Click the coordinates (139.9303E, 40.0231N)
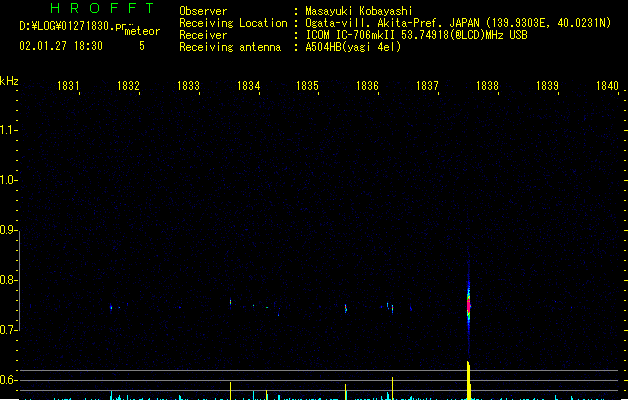The height and width of the screenshot is (400, 629). coord(548,23)
